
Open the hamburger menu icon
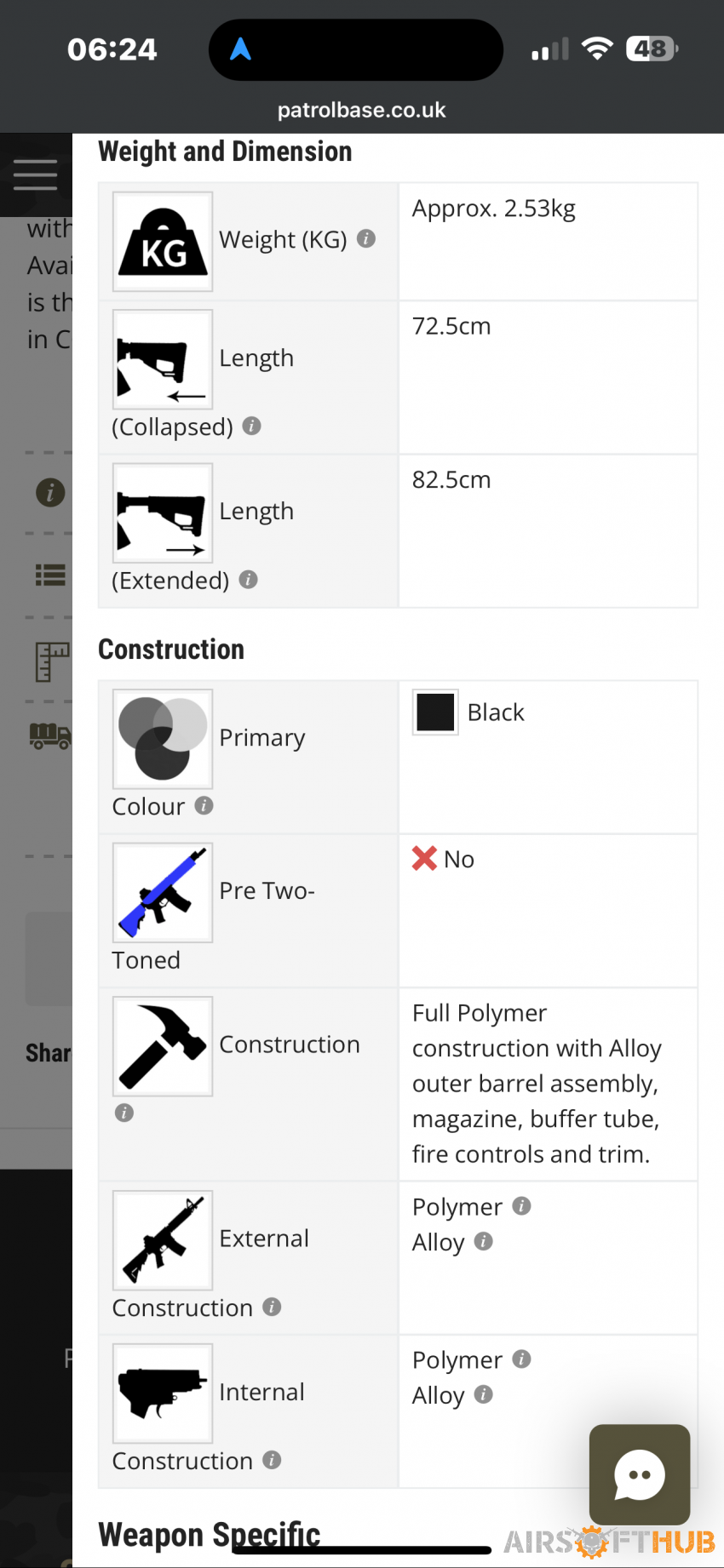pyautogui.click(x=36, y=175)
